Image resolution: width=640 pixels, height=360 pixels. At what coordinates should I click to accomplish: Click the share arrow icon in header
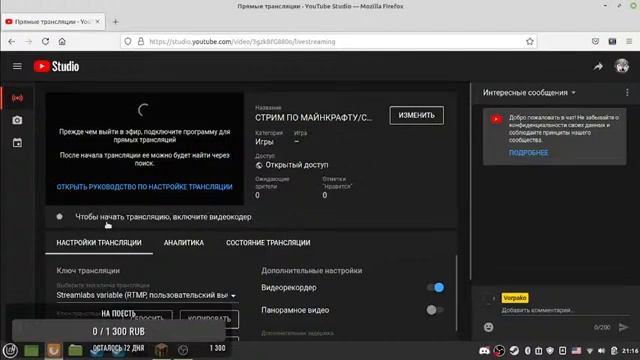coord(598,67)
